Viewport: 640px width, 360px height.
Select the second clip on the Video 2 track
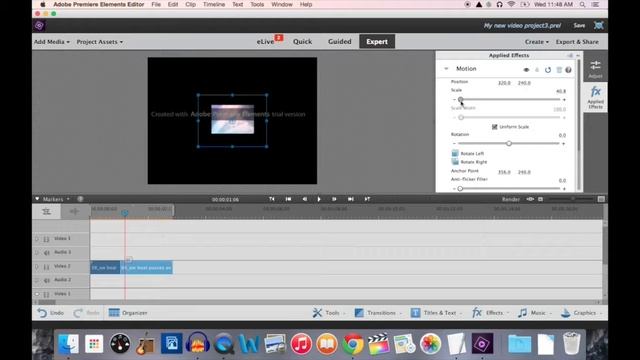click(x=146, y=267)
